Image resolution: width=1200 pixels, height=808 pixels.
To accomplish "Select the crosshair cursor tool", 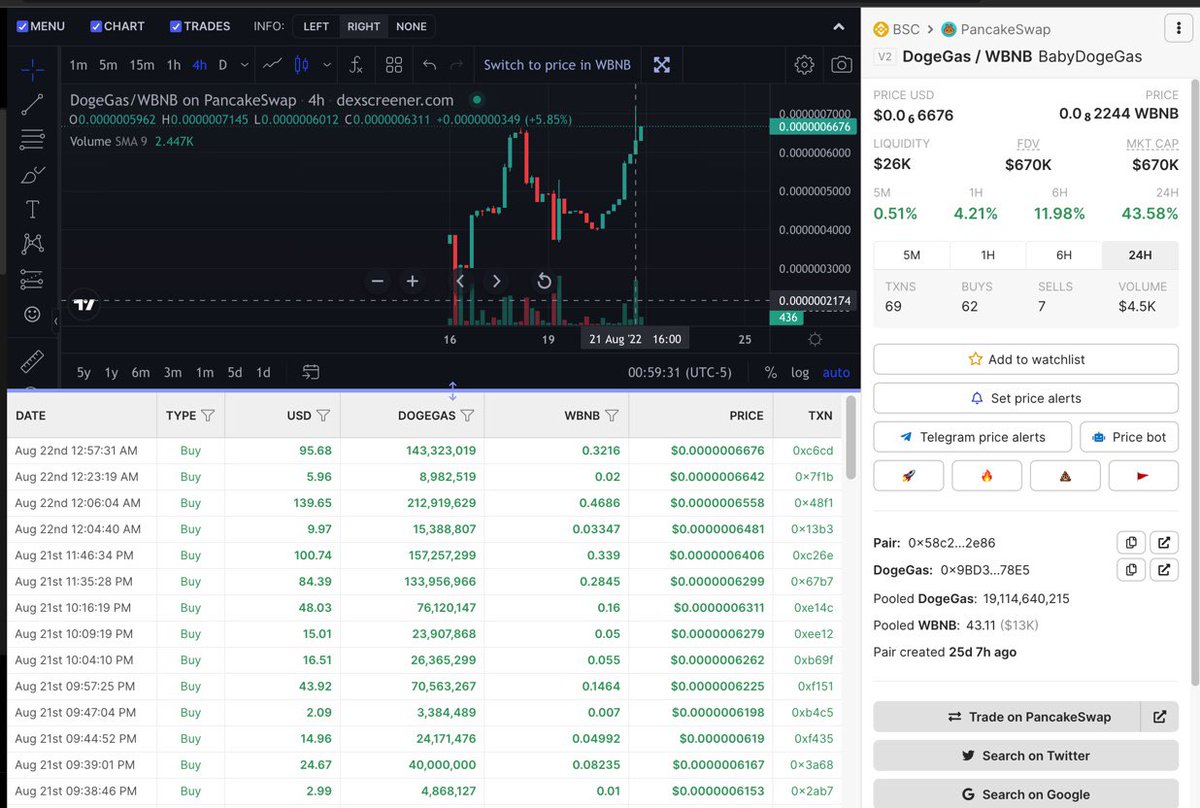I will (x=32, y=70).
